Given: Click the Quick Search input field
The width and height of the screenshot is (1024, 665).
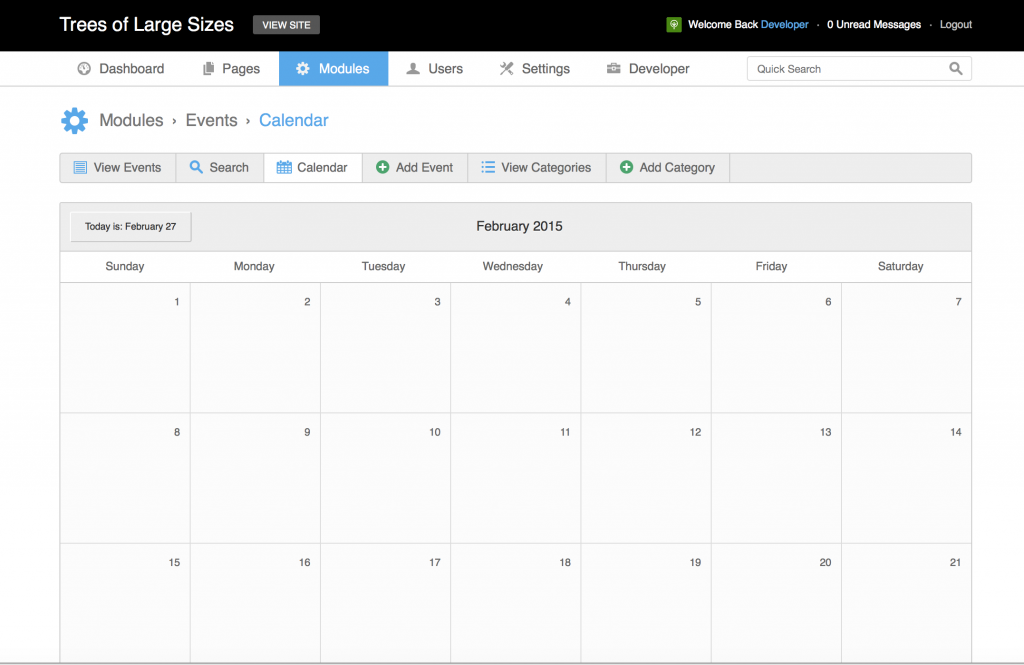Looking at the screenshot, I should 859,69.
